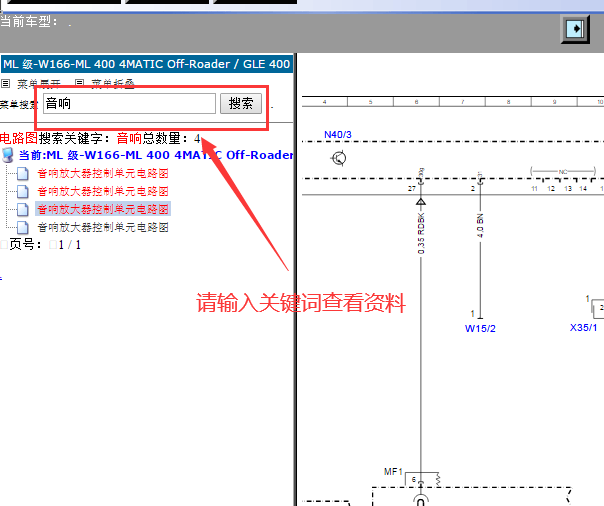Click the 菜单折叠 collapse-all icon
The height and width of the screenshot is (506, 604).
click(79, 83)
